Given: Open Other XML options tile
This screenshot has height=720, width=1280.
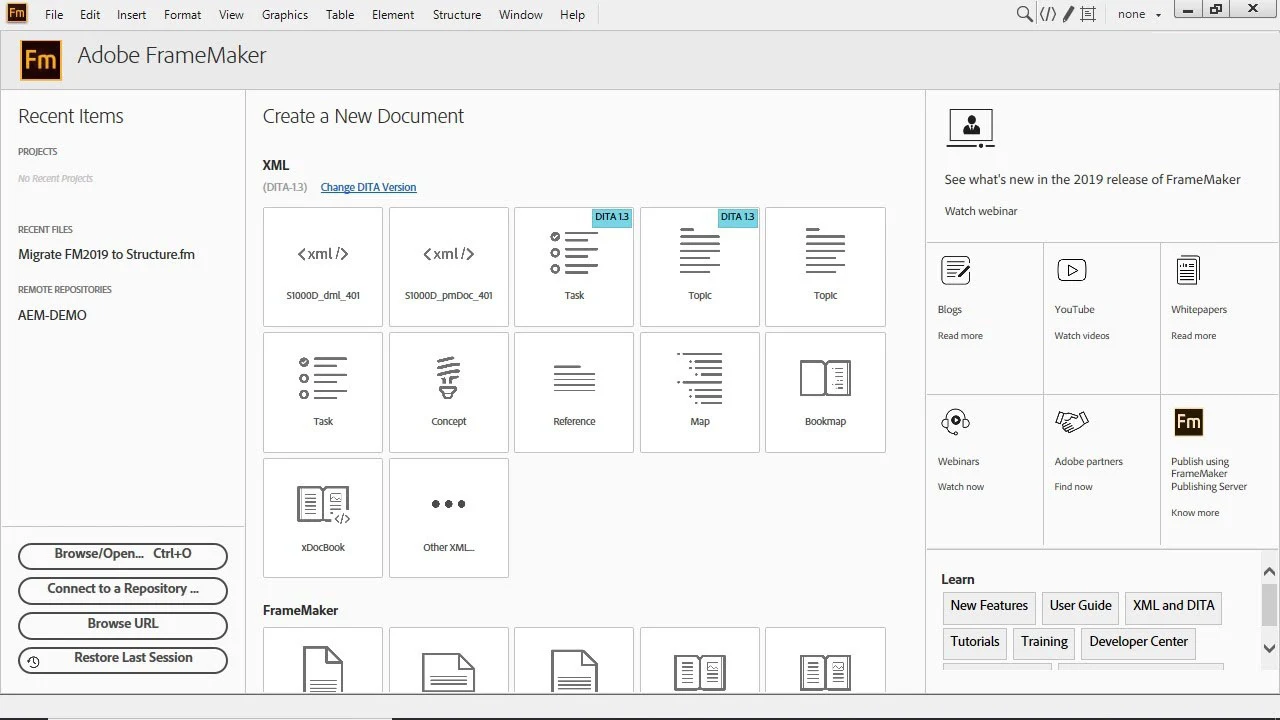Looking at the screenshot, I should [449, 518].
